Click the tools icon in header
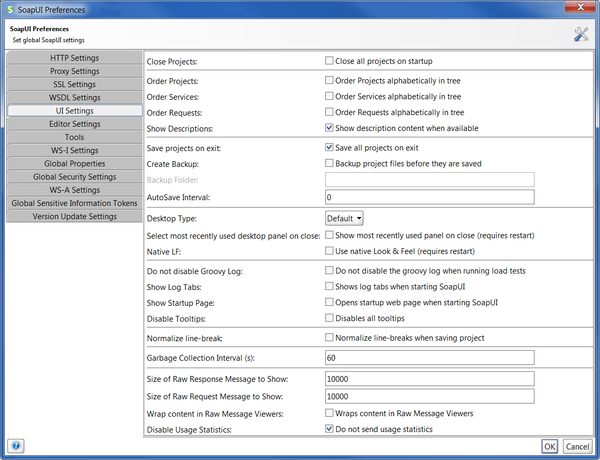Screen dimensions: 600x460 click(581, 35)
